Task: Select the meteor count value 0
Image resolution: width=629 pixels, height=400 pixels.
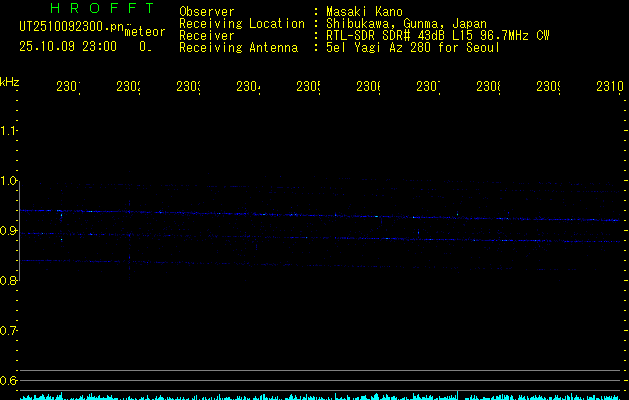Action: pyautogui.click(x=144, y=46)
